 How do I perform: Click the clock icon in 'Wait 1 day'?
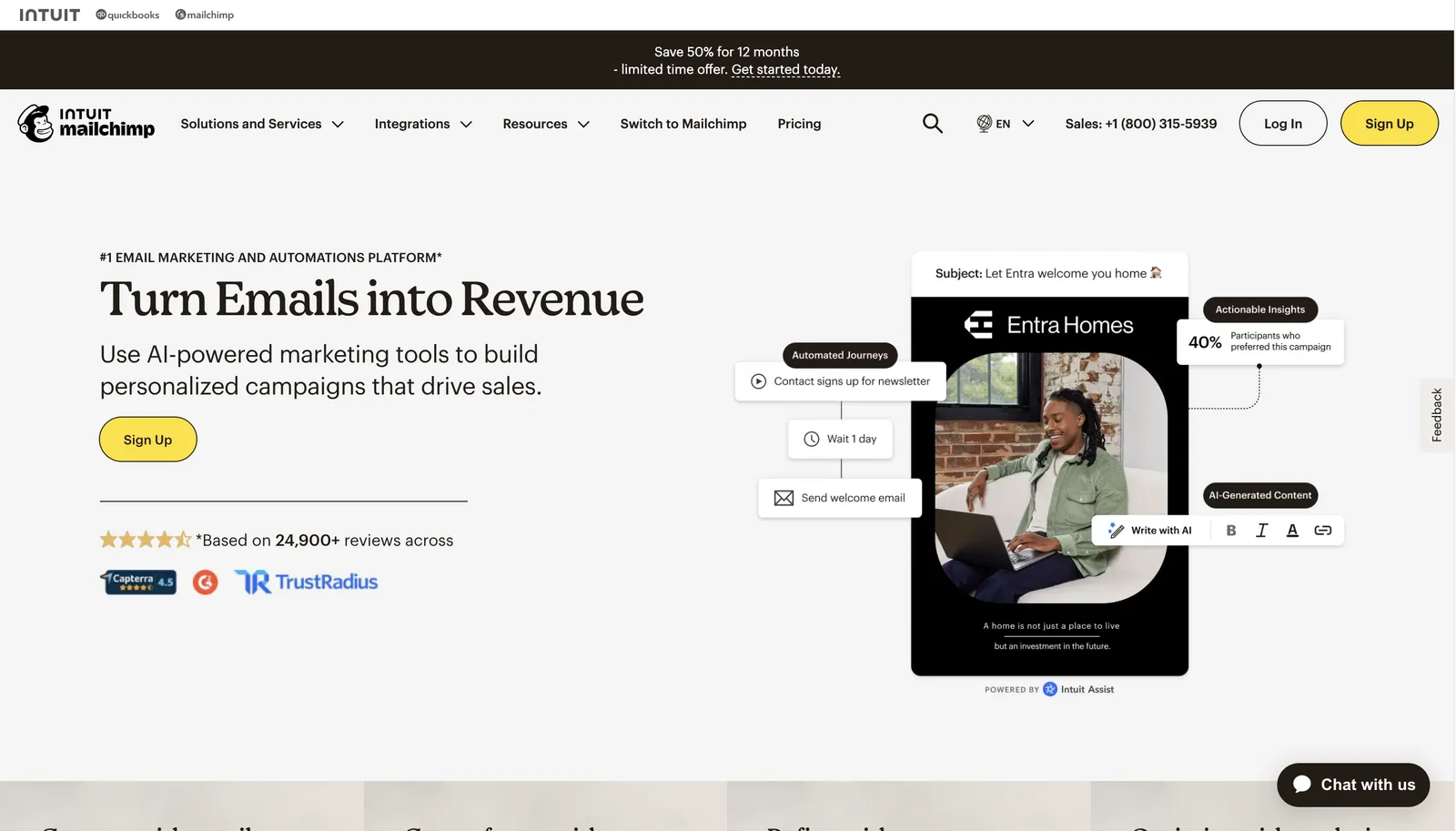coord(812,439)
